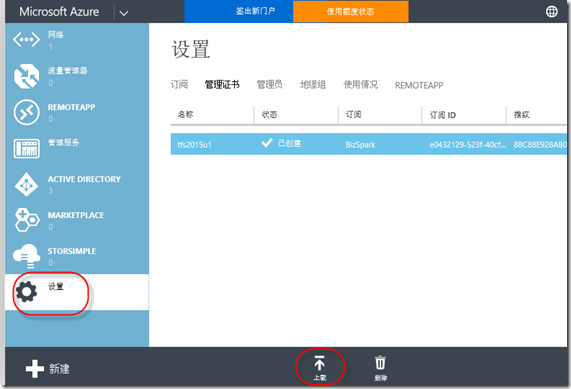Click the Microsoft Azure logo text

59,12
